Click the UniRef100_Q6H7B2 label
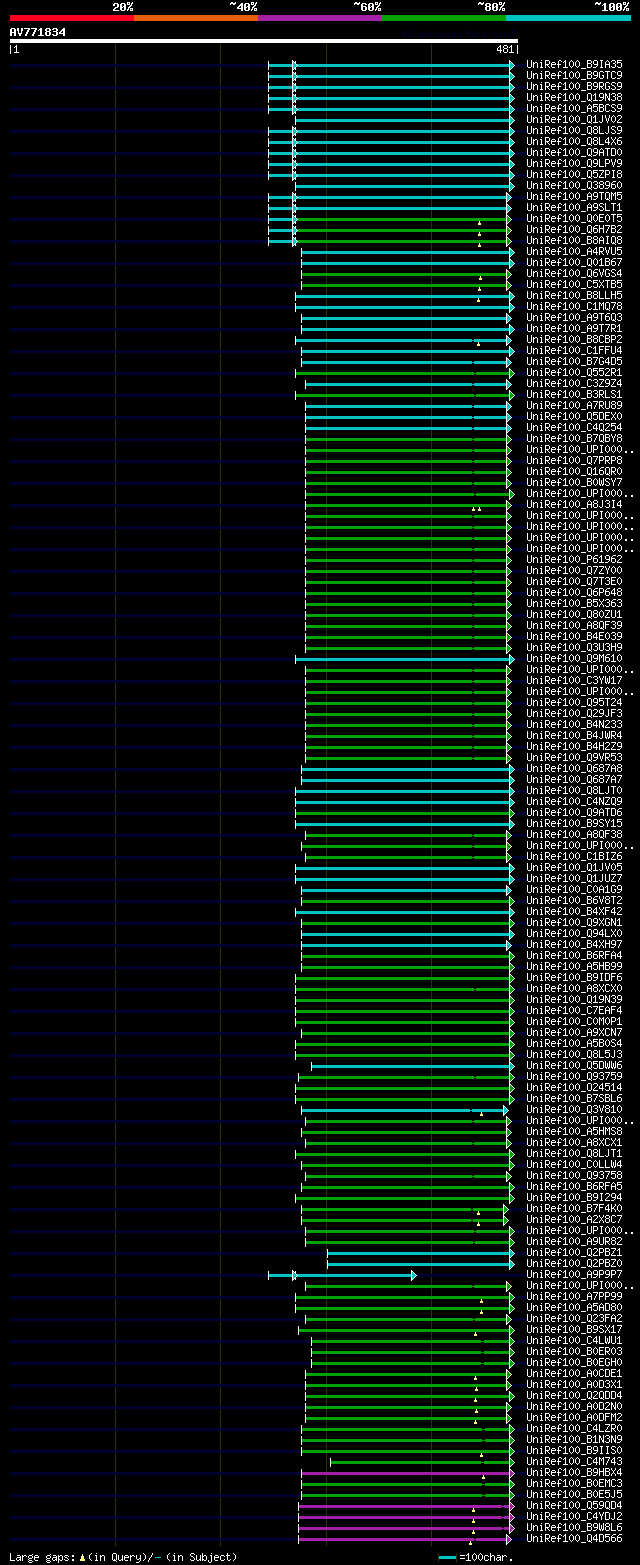This screenshot has height=1565, width=640. (x=574, y=229)
